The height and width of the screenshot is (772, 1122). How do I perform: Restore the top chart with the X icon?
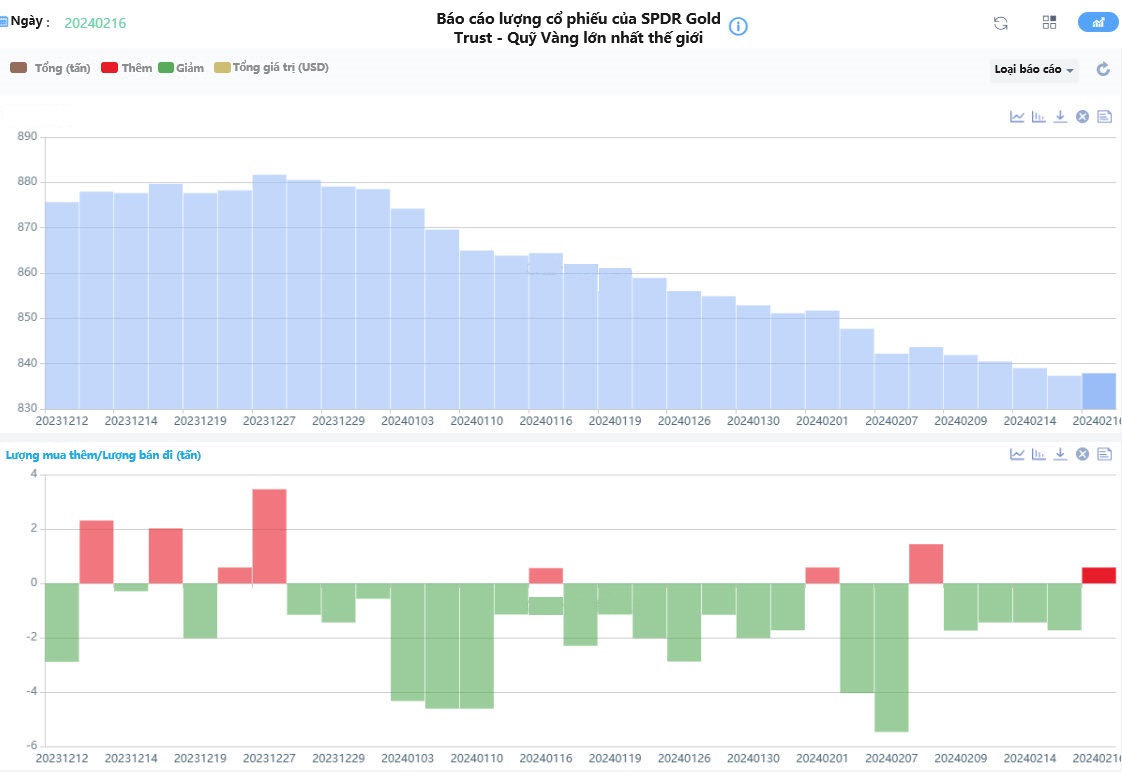1083,117
